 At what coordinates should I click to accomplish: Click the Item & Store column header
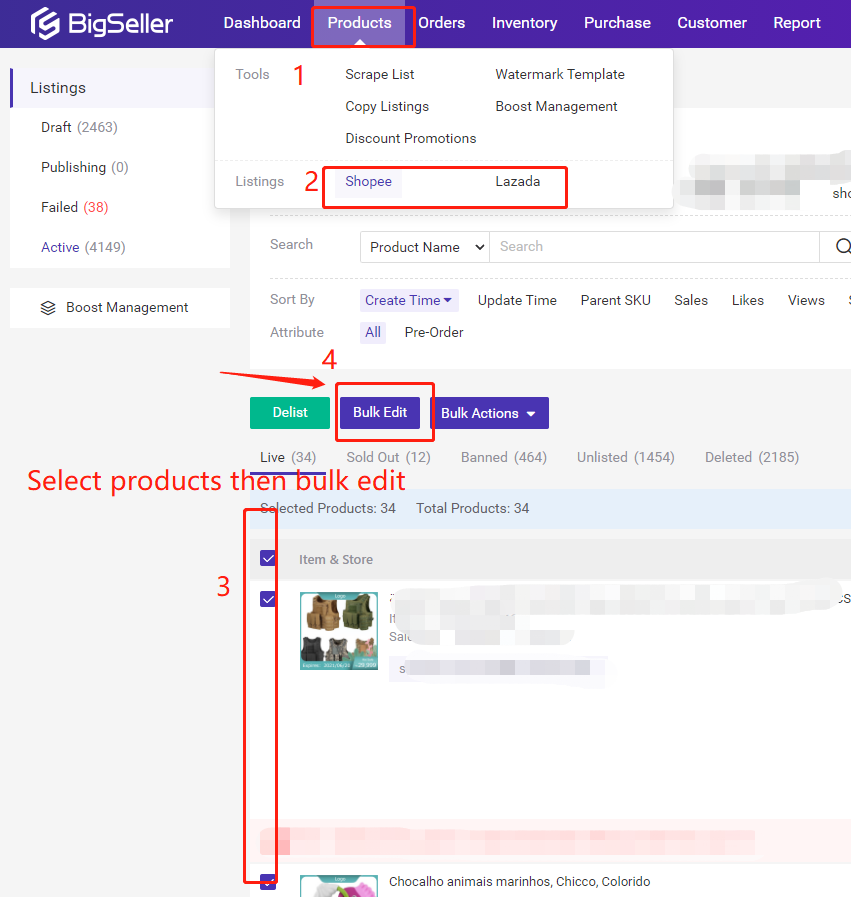[x=336, y=559]
